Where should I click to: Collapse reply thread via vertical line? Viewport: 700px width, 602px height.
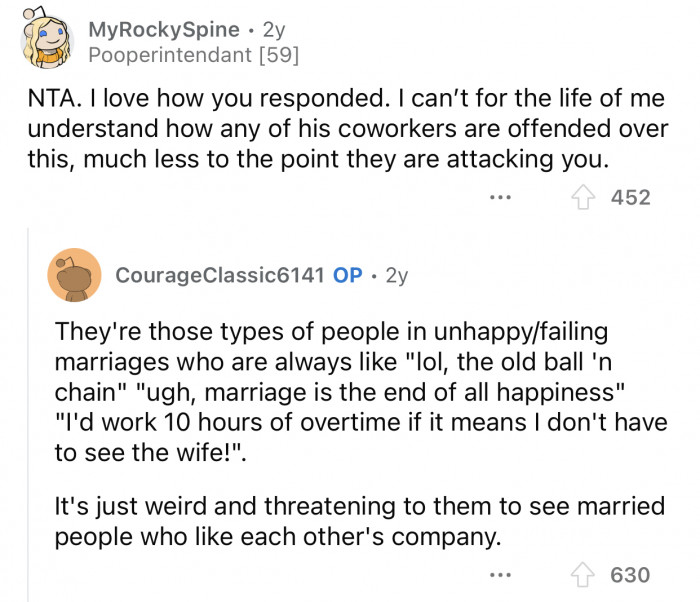[x=28, y=415]
